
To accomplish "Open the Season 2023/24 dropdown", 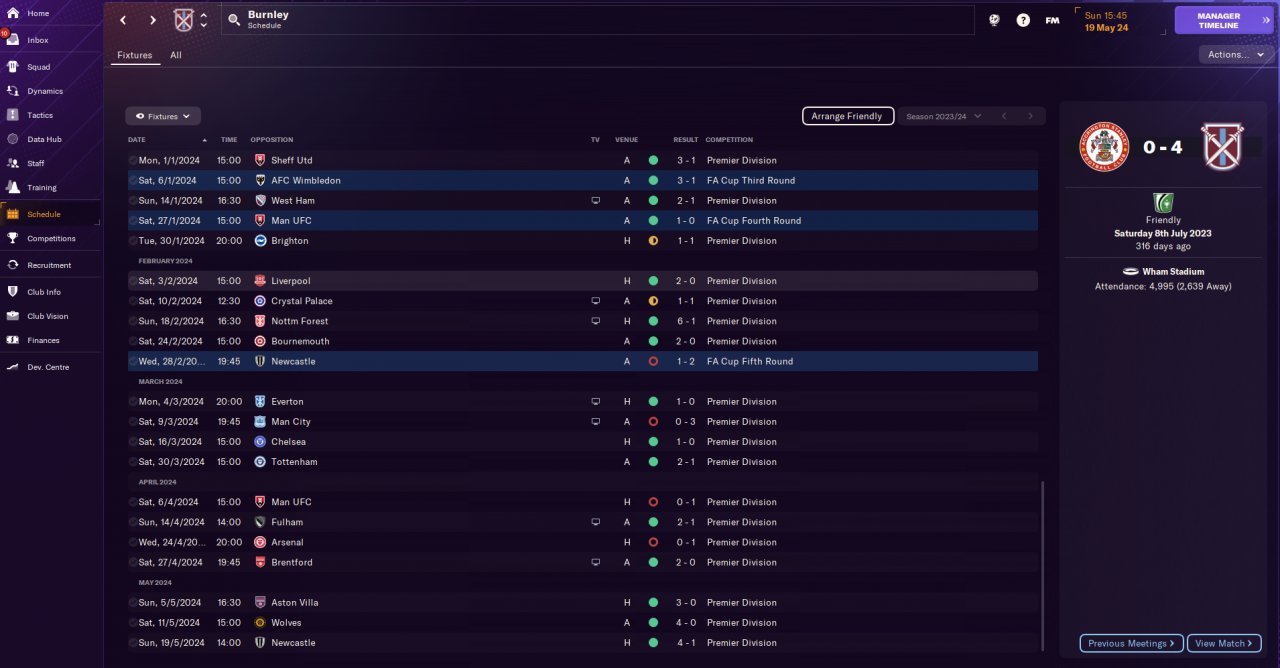I will pyautogui.click(x=944, y=116).
